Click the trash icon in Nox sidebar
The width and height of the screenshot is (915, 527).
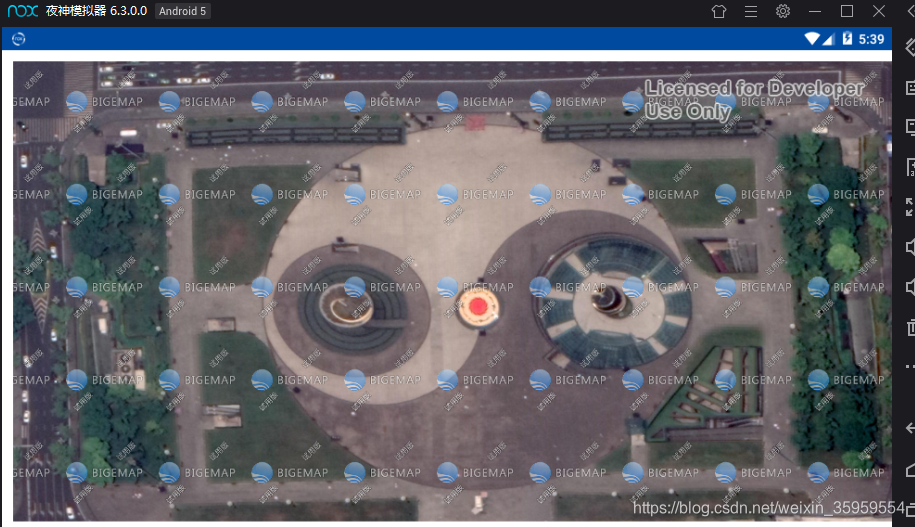[910, 327]
